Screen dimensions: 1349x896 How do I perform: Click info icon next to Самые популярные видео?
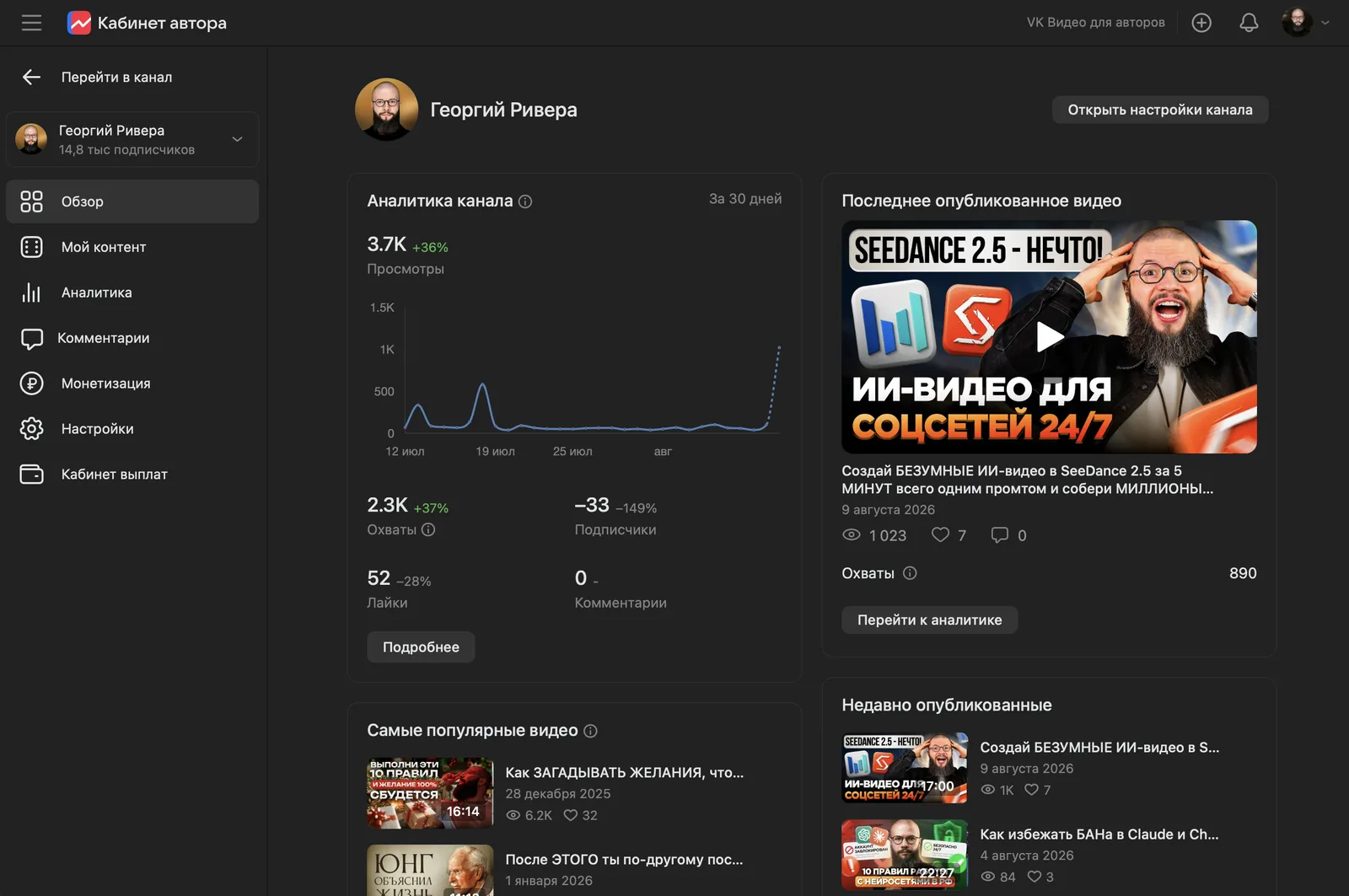590,731
